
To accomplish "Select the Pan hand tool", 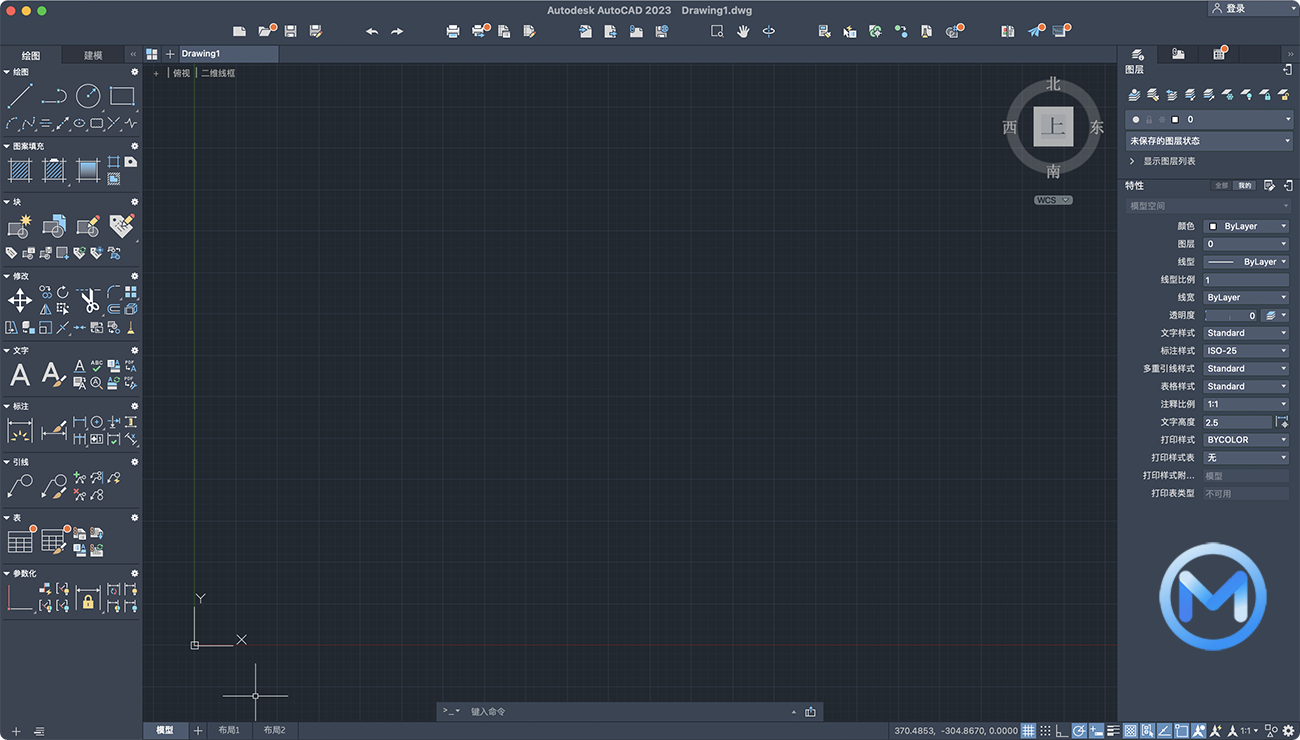I will (x=743, y=32).
